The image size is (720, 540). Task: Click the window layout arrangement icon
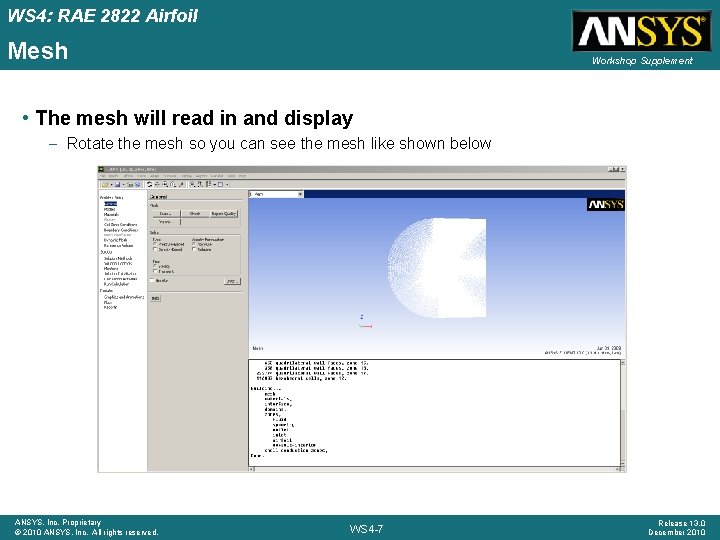coord(209,185)
